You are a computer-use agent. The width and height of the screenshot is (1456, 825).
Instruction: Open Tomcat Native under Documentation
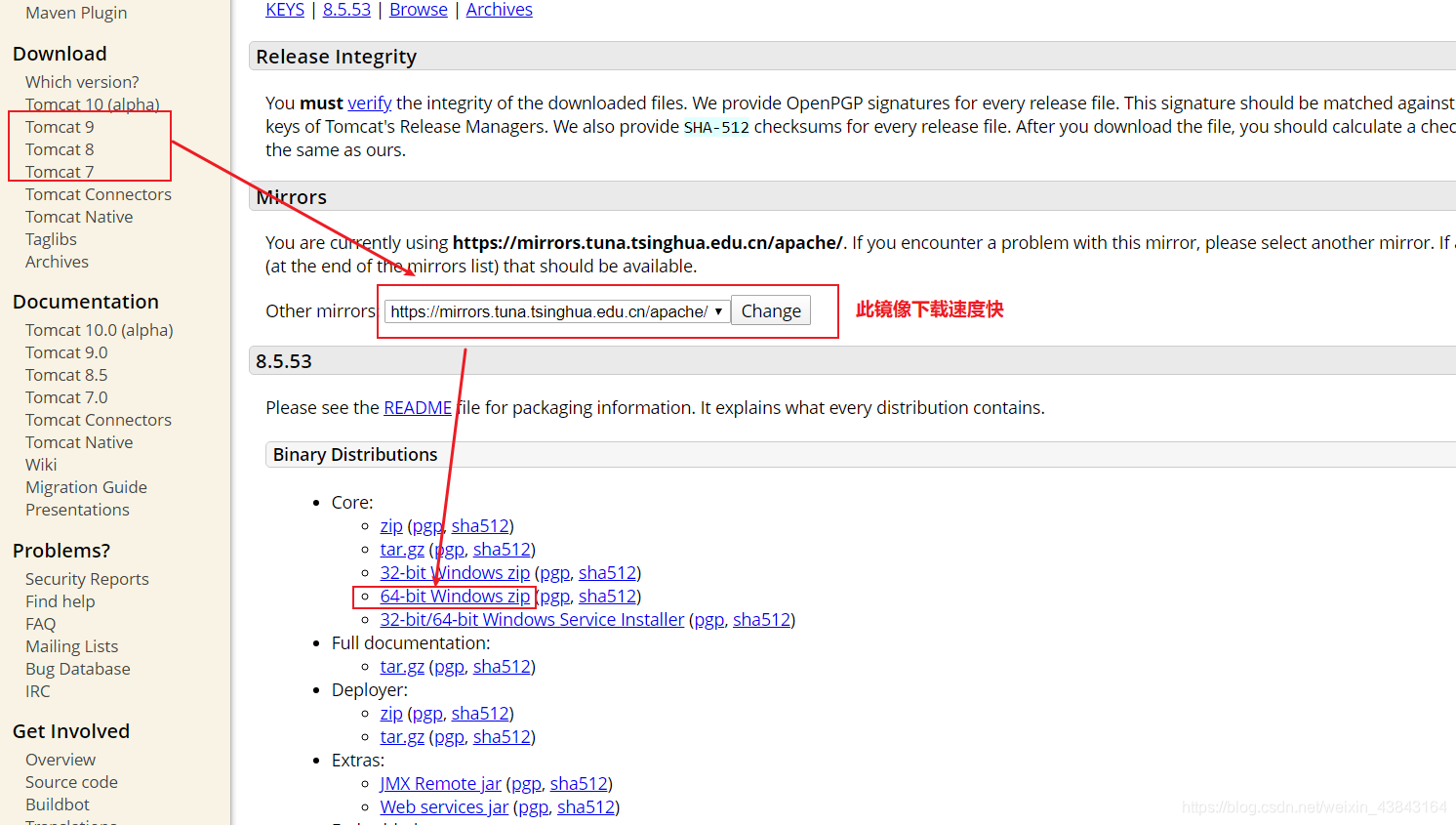point(79,442)
